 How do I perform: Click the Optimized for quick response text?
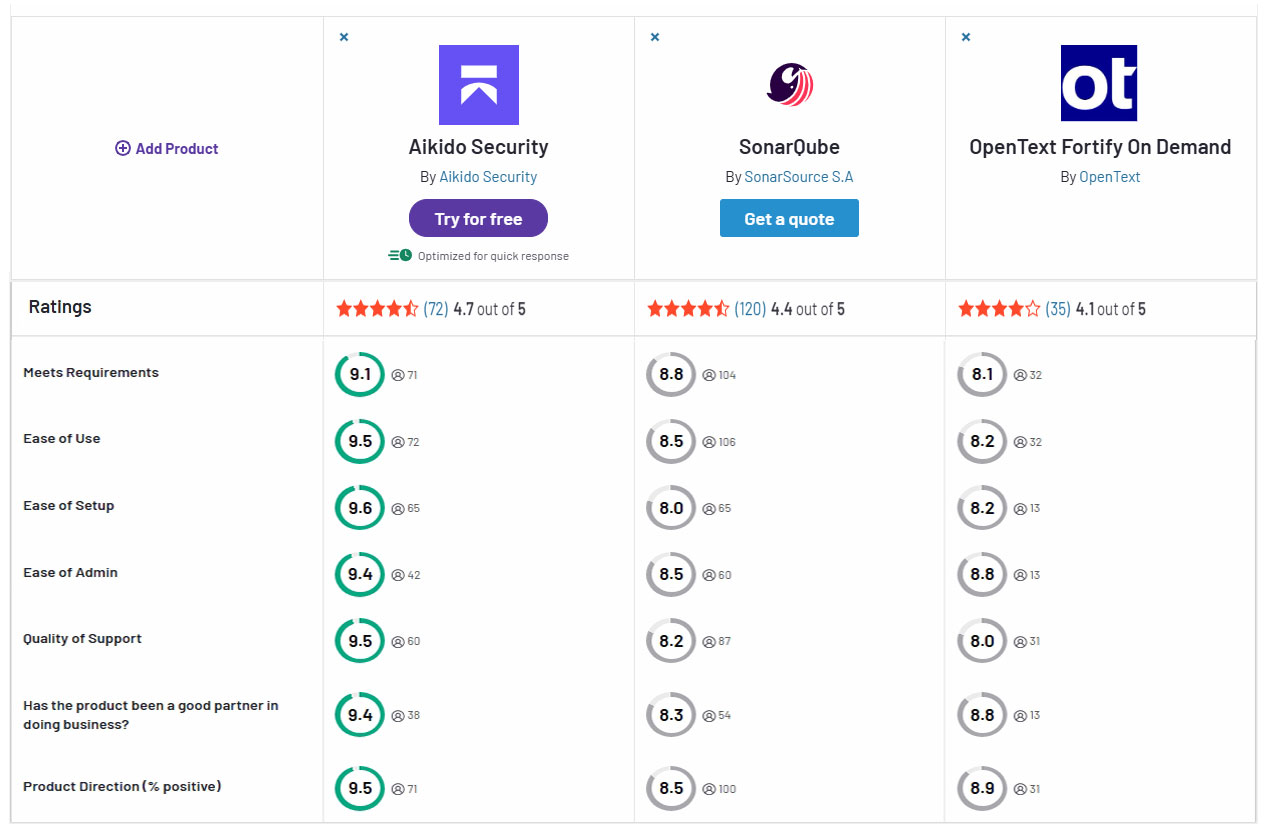493,256
